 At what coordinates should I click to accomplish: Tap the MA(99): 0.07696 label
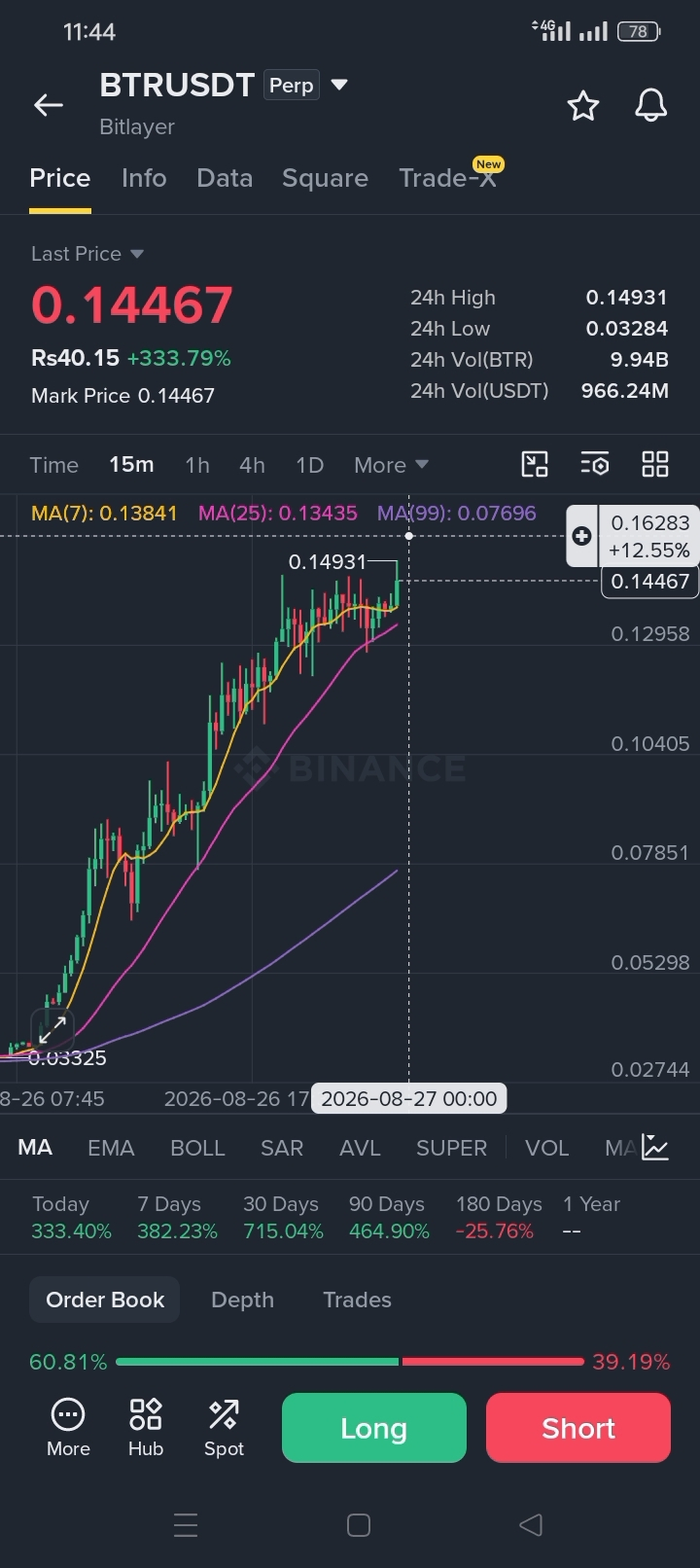457,514
